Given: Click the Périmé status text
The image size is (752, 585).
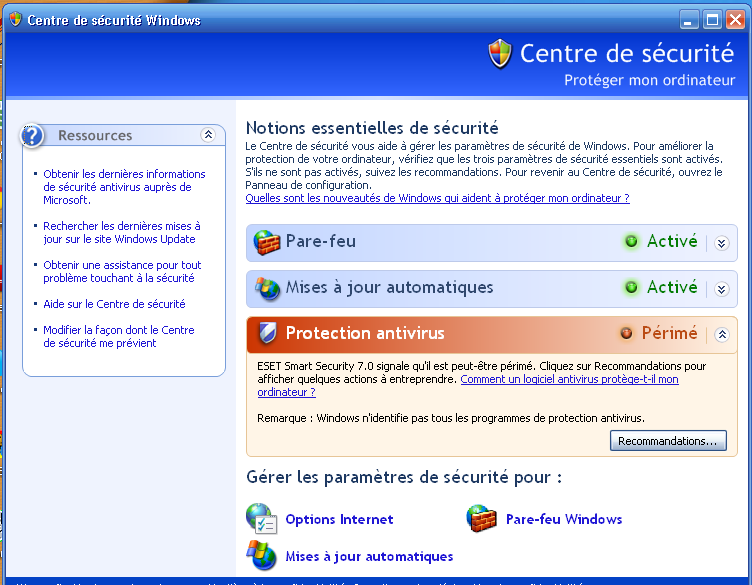Looking at the screenshot, I should click(670, 333).
